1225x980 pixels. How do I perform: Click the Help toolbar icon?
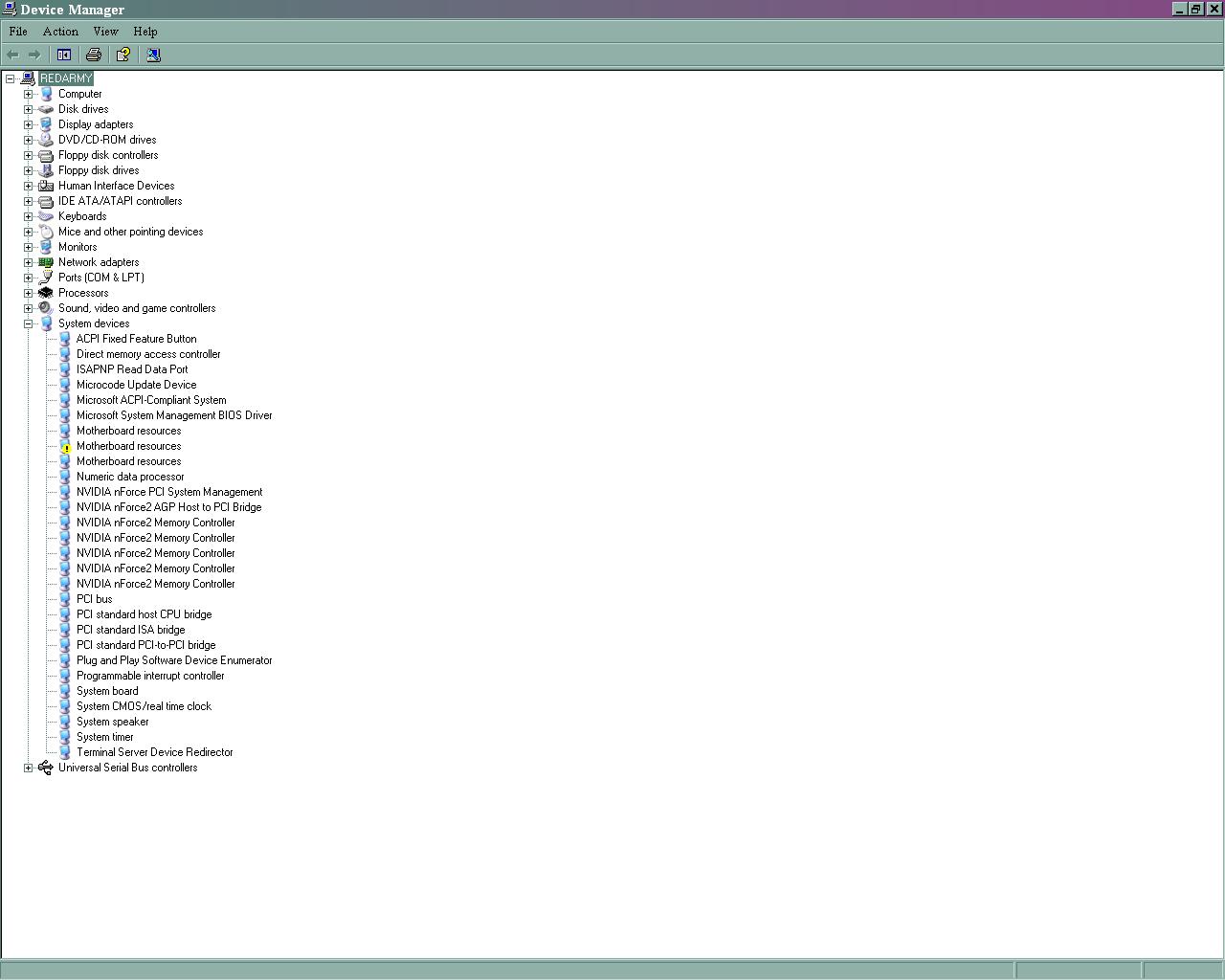123,55
